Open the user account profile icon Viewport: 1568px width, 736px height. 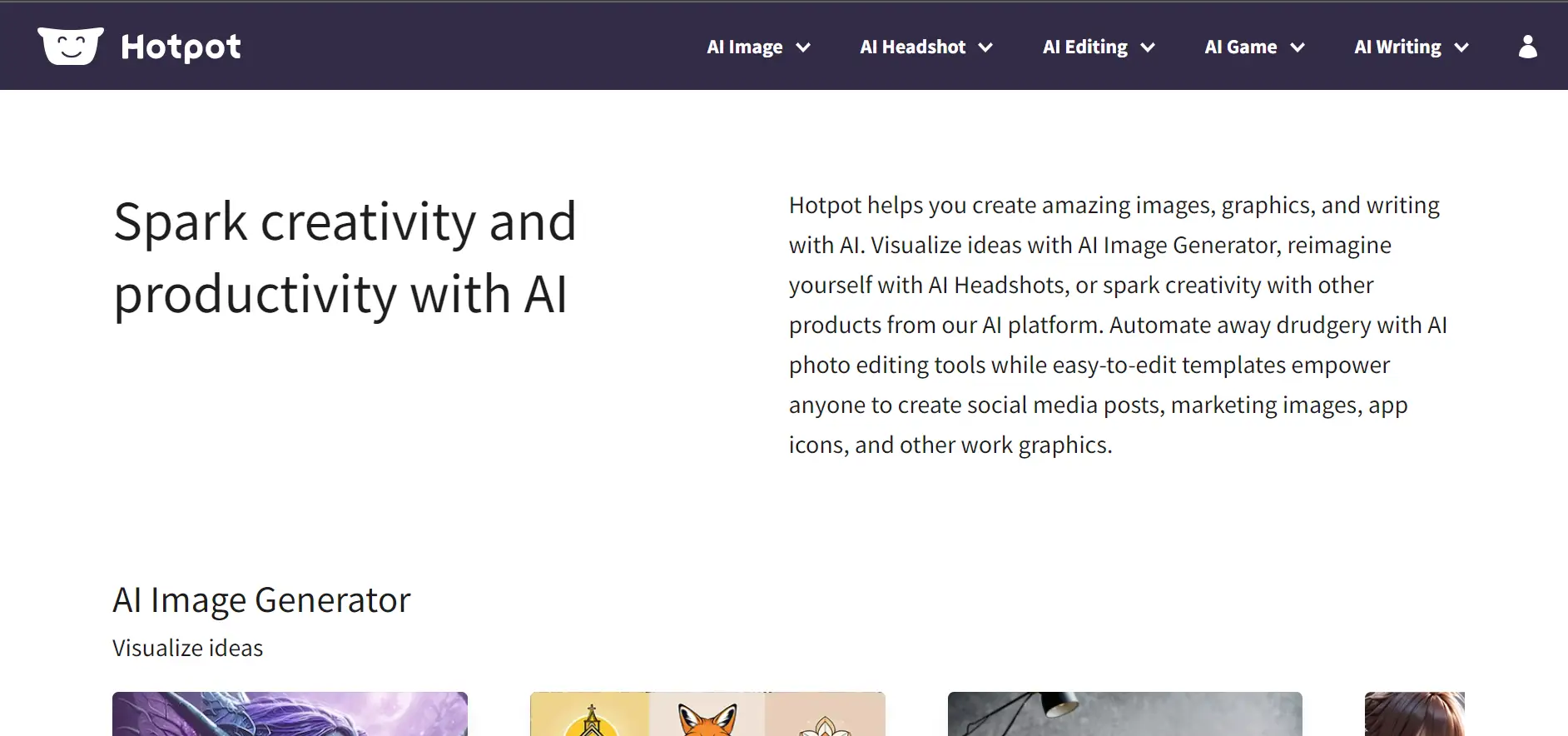point(1527,47)
